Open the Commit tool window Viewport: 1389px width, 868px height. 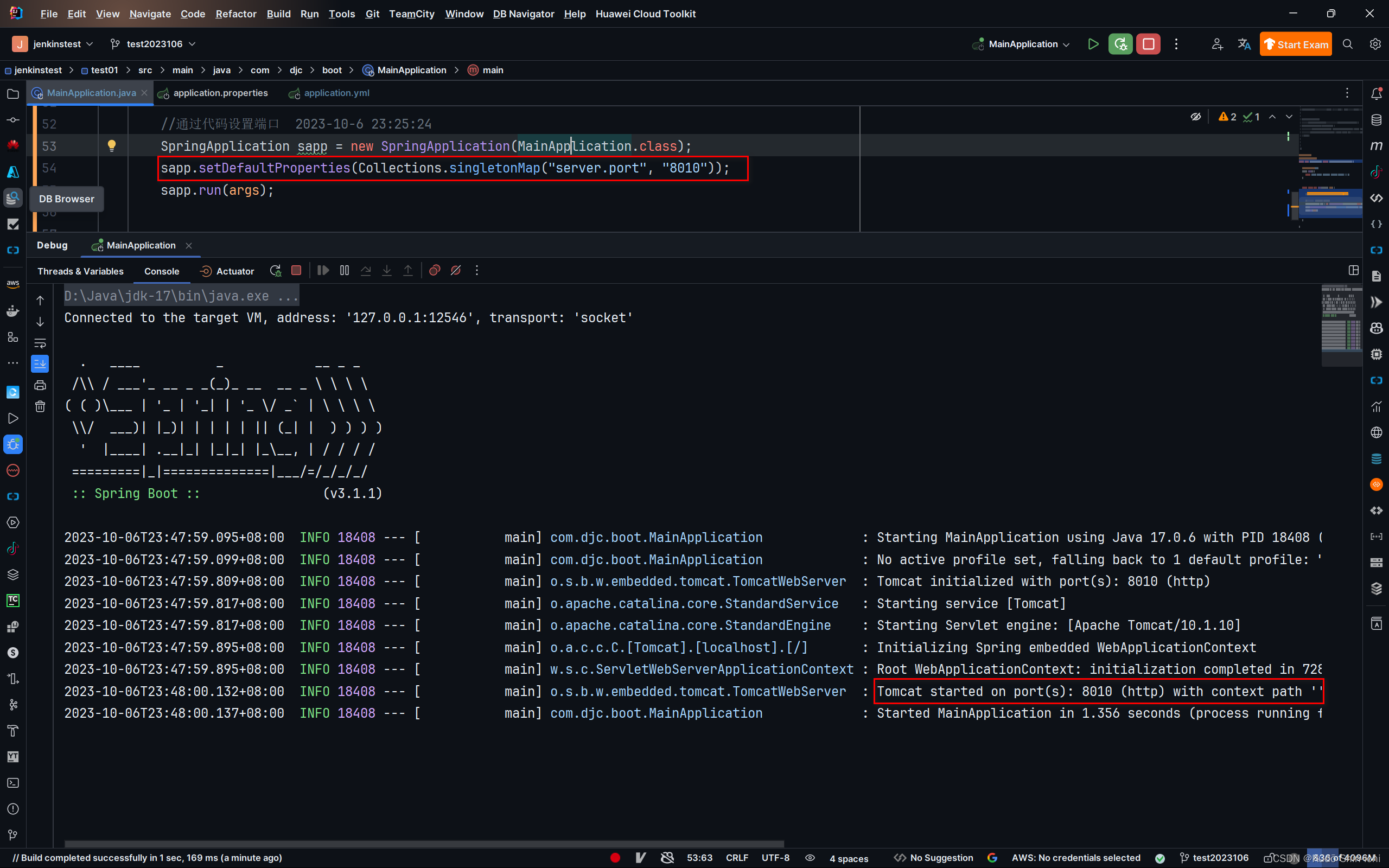point(12,120)
